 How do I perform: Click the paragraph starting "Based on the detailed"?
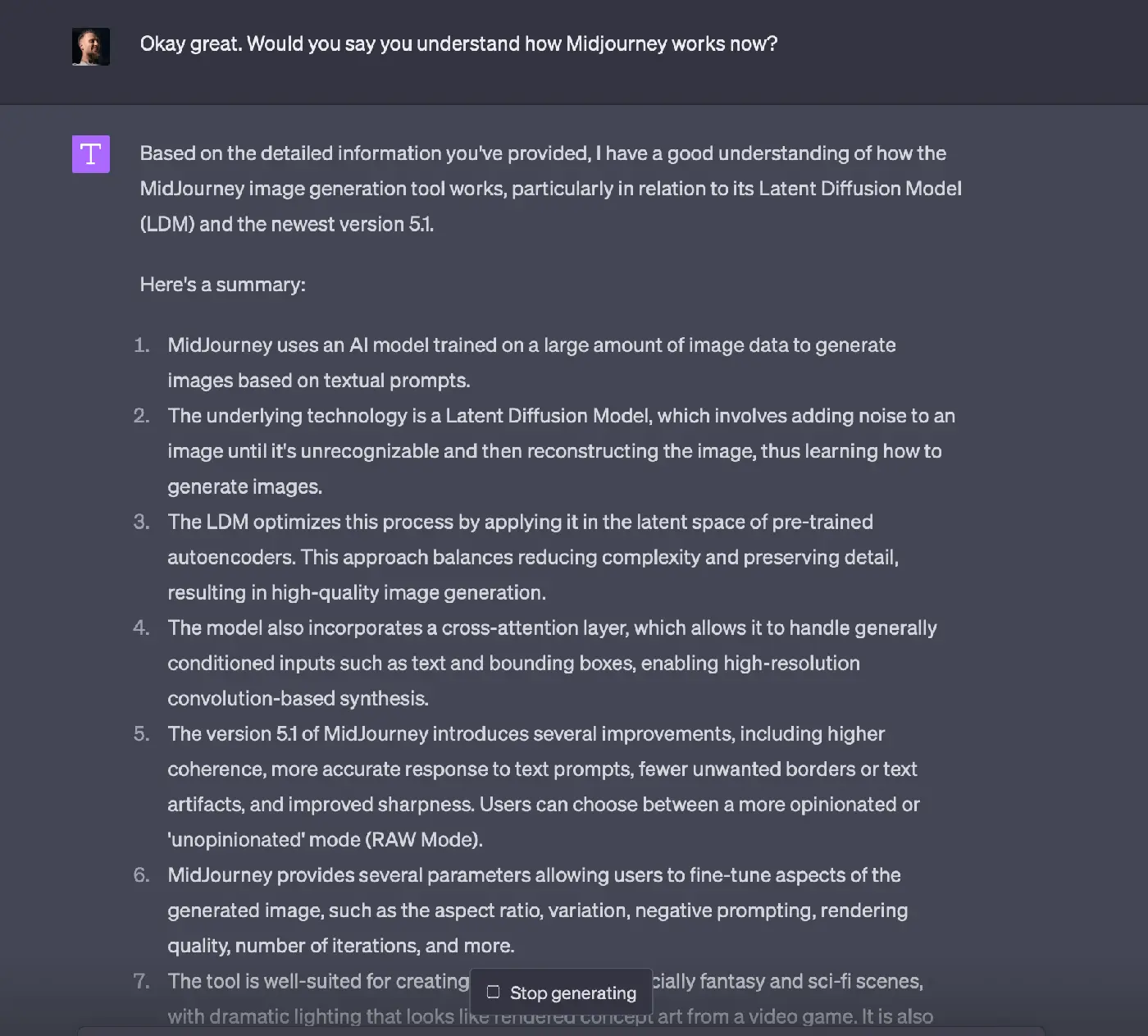(x=549, y=189)
